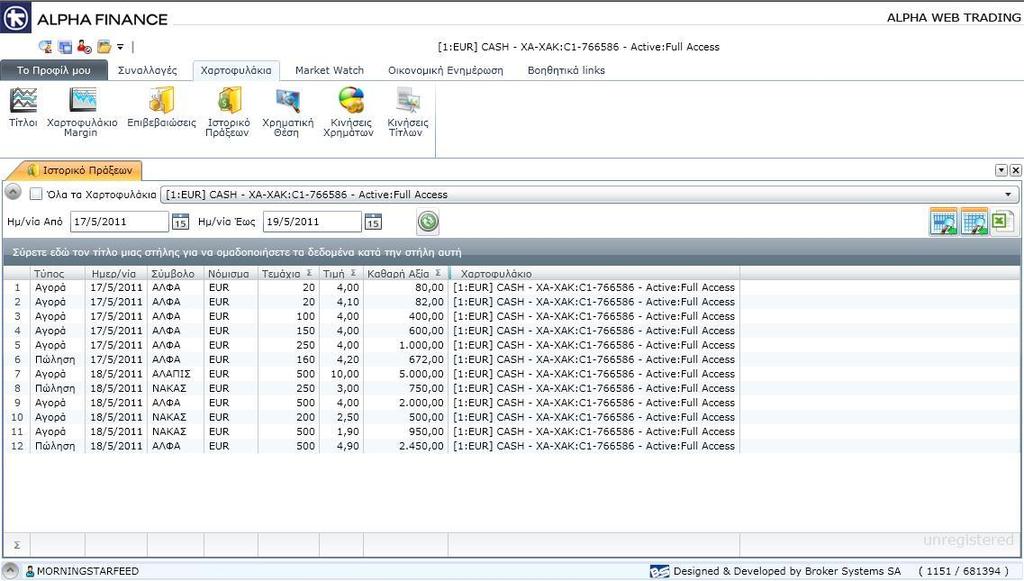Close the Ιστορικό Πράξεων panel
The height and width of the screenshot is (581, 1024).
1016,170
